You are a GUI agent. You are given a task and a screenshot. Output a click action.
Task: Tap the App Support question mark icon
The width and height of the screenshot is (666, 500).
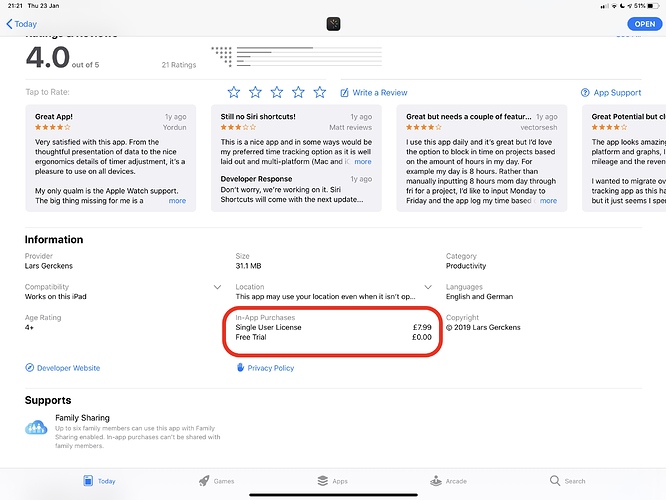point(585,93)
